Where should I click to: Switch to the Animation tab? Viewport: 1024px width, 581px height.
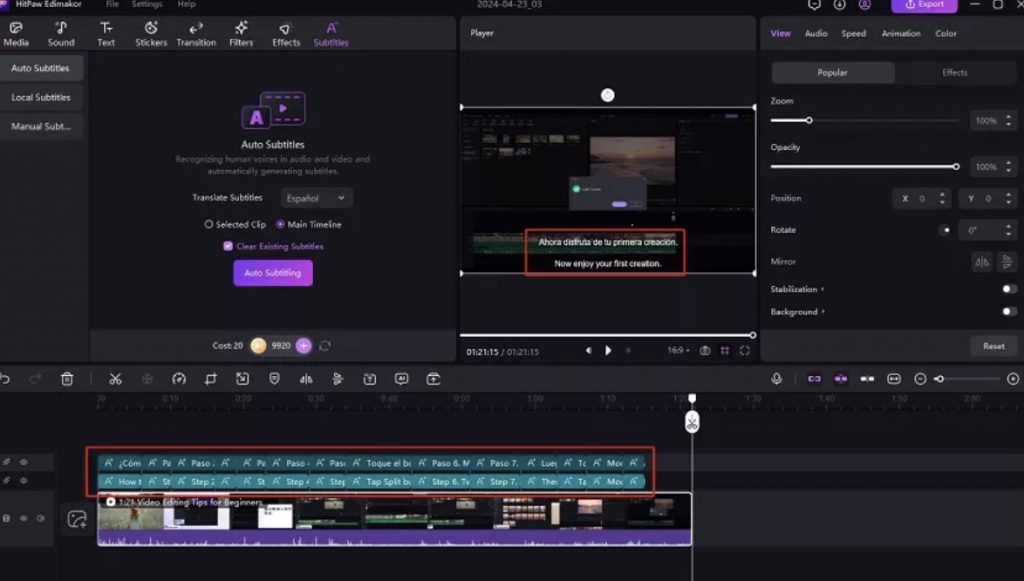(x=900, y=33)
